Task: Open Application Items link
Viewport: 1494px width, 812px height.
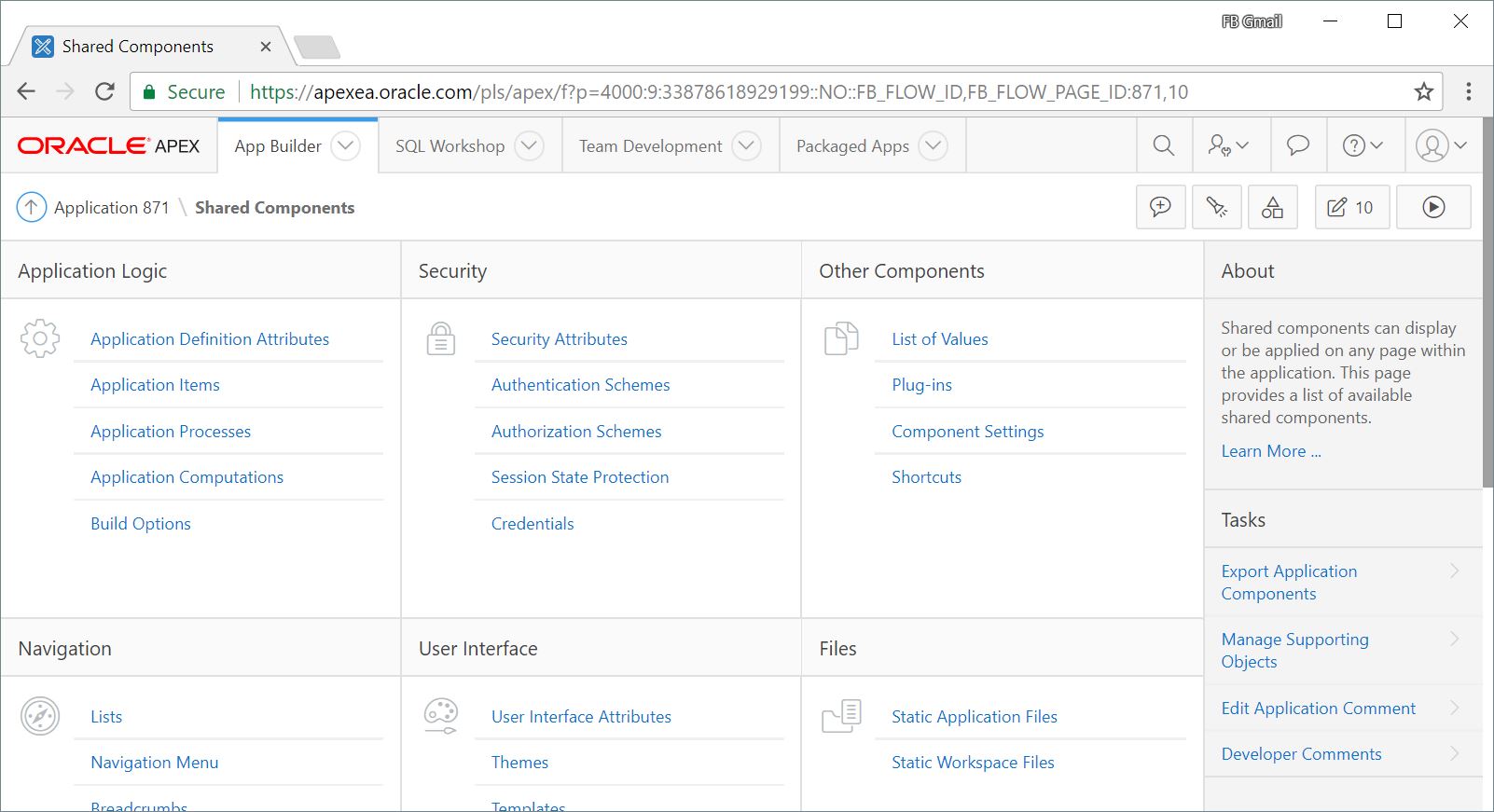Action: (x=155, y=385)
